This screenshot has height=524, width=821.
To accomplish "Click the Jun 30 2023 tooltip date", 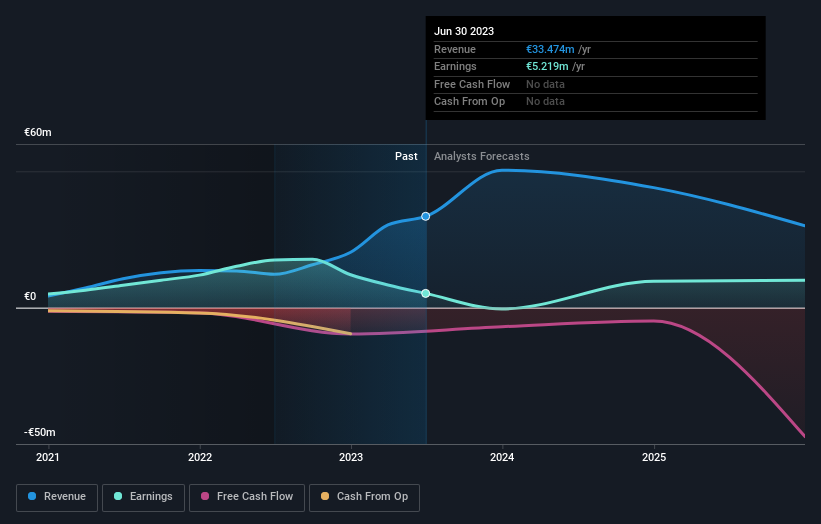I will coord(464,31).
